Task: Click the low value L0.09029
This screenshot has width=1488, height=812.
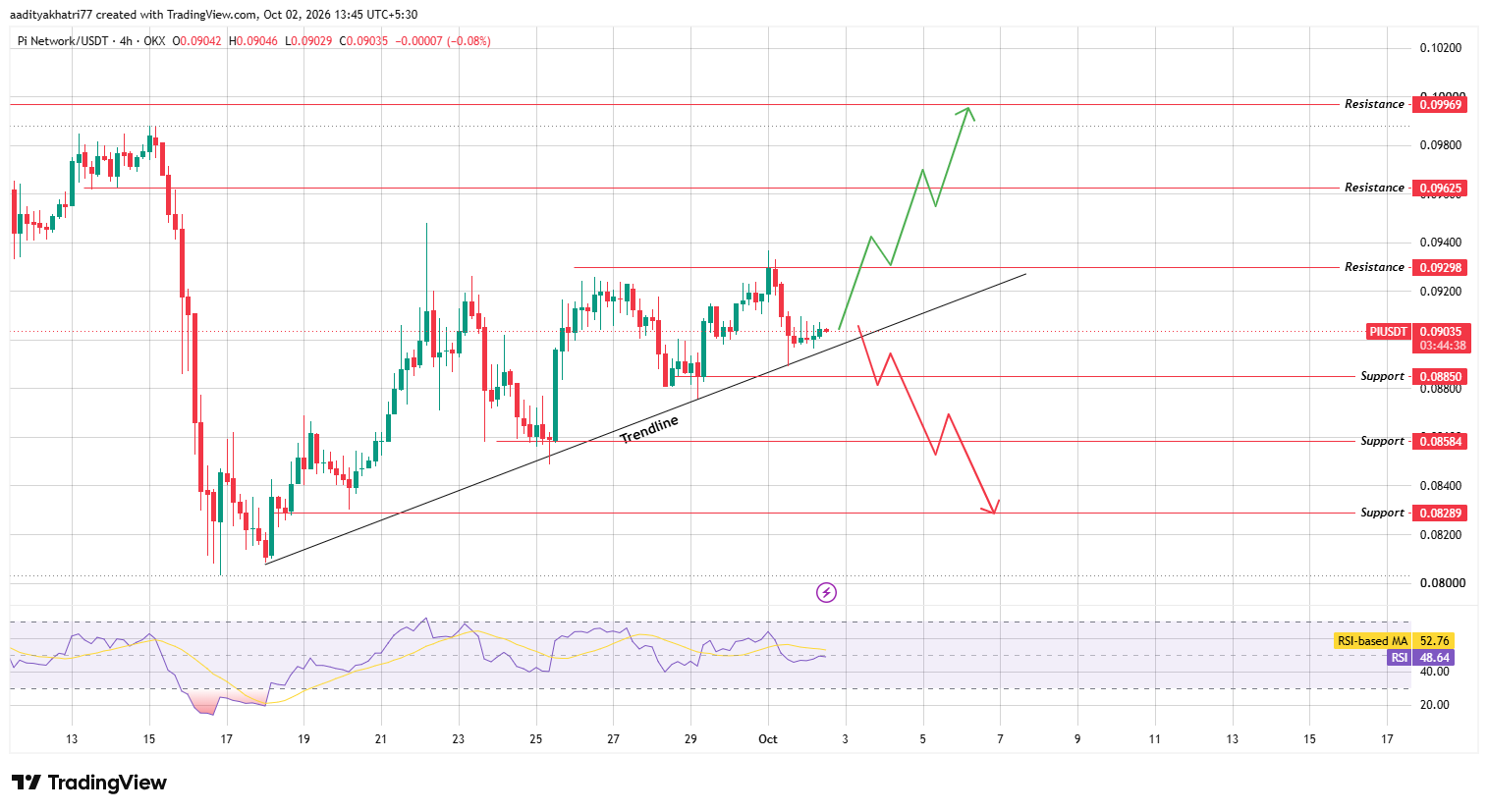Action: pyautogui.click(x=308, y=41)
